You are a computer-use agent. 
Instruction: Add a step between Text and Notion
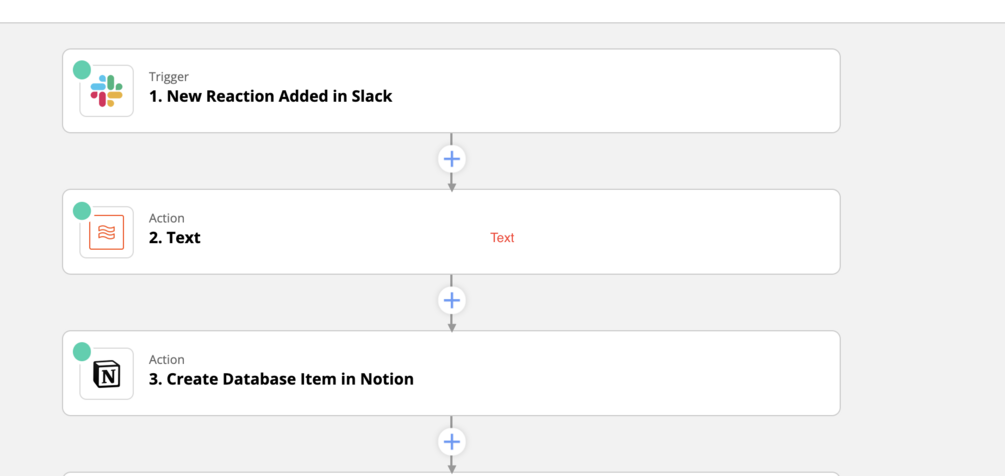(x=452, y=300)
